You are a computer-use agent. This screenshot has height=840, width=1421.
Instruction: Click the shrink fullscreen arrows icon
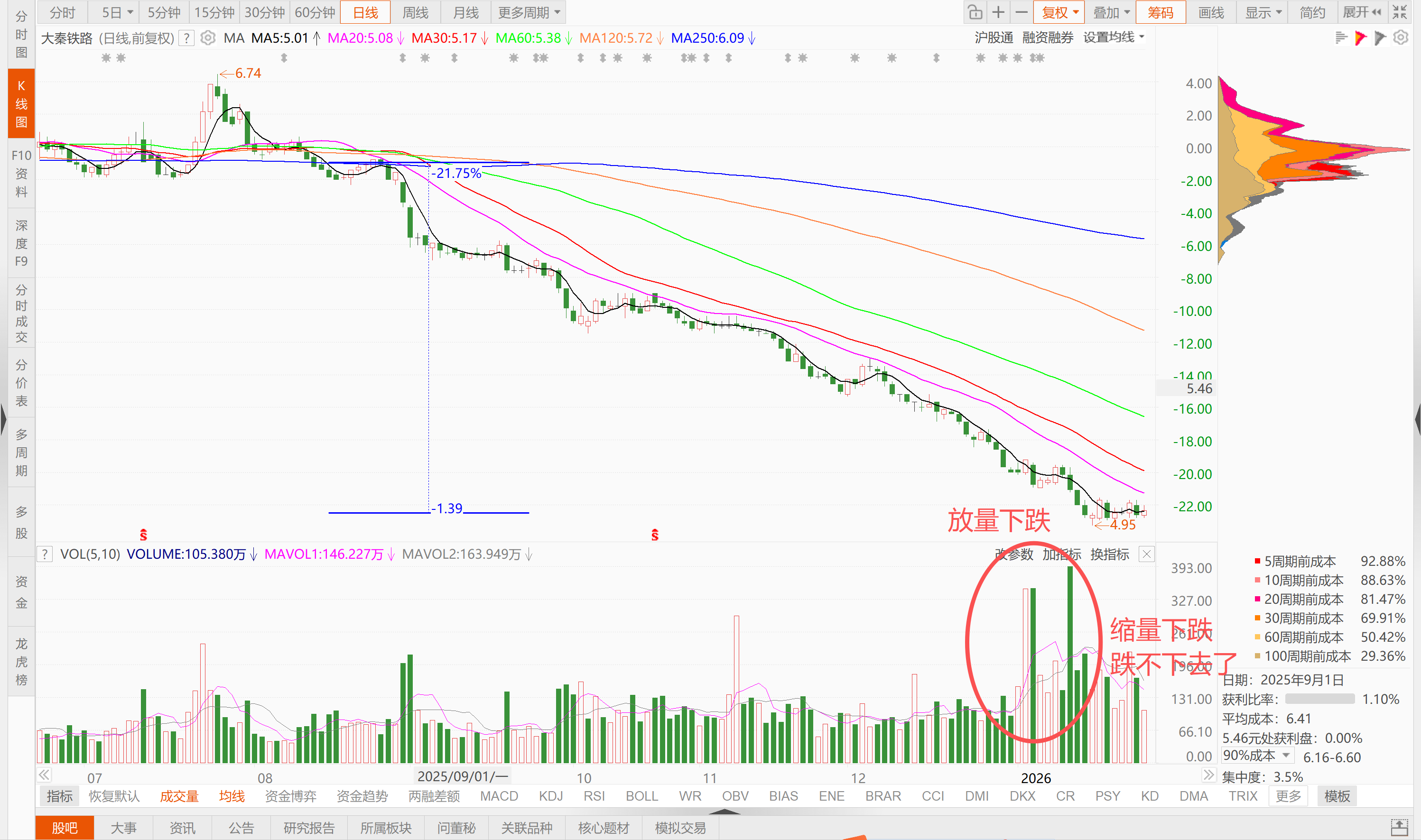1400,12
